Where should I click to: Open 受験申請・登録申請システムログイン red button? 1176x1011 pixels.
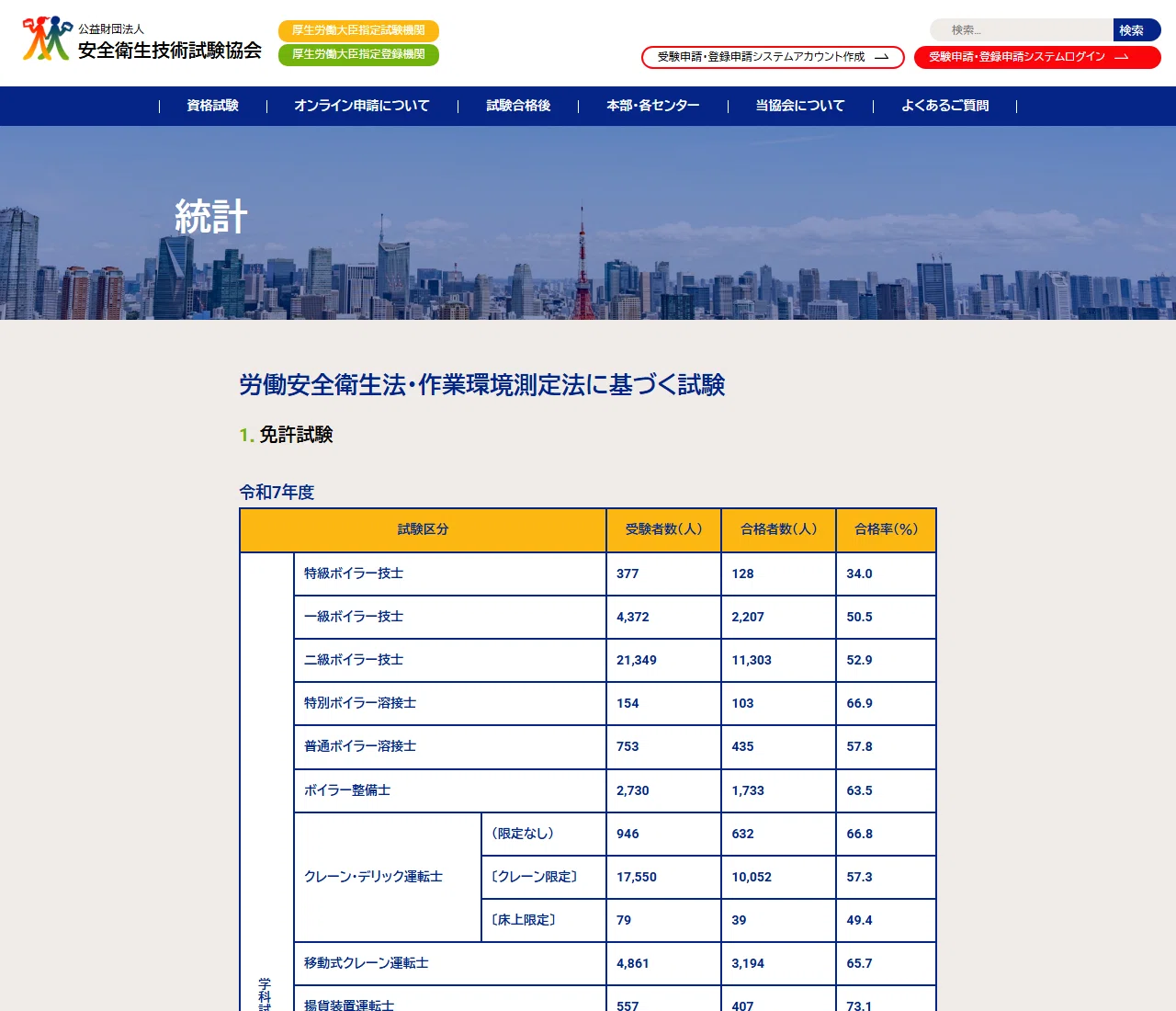(x=1037, y=57)
